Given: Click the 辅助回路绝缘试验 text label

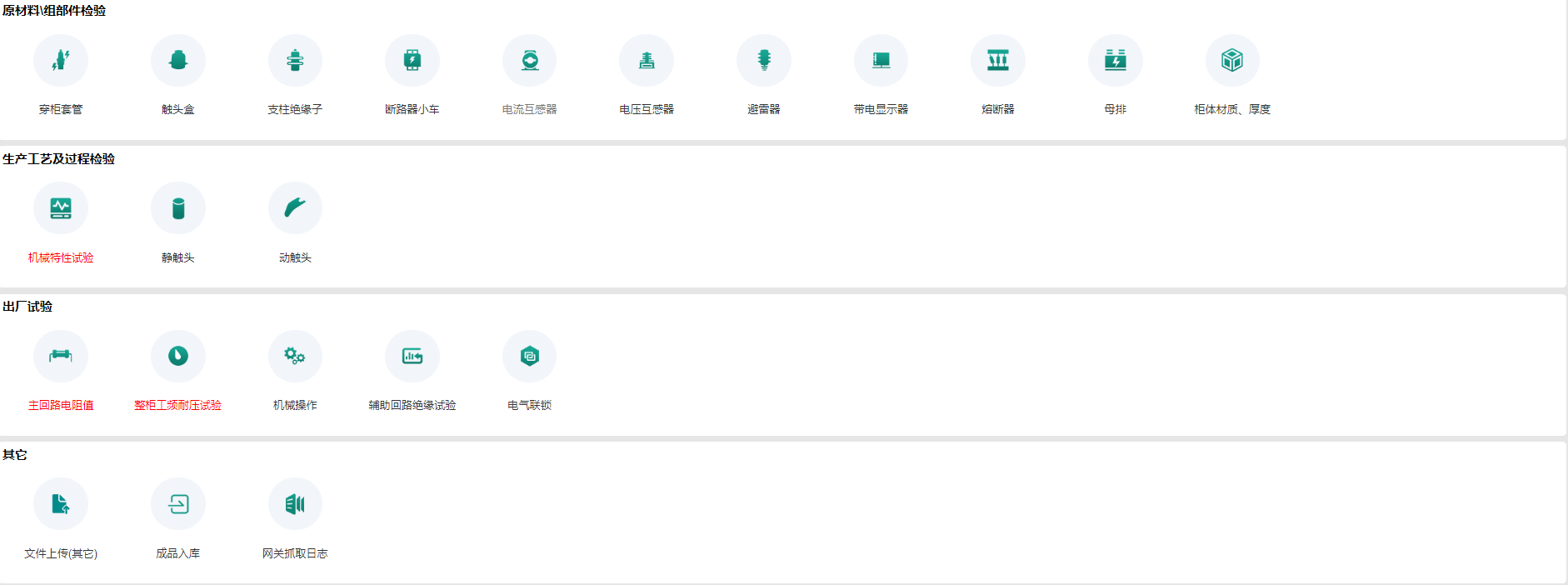Looking at the screenshot, I should click(412, 405).
